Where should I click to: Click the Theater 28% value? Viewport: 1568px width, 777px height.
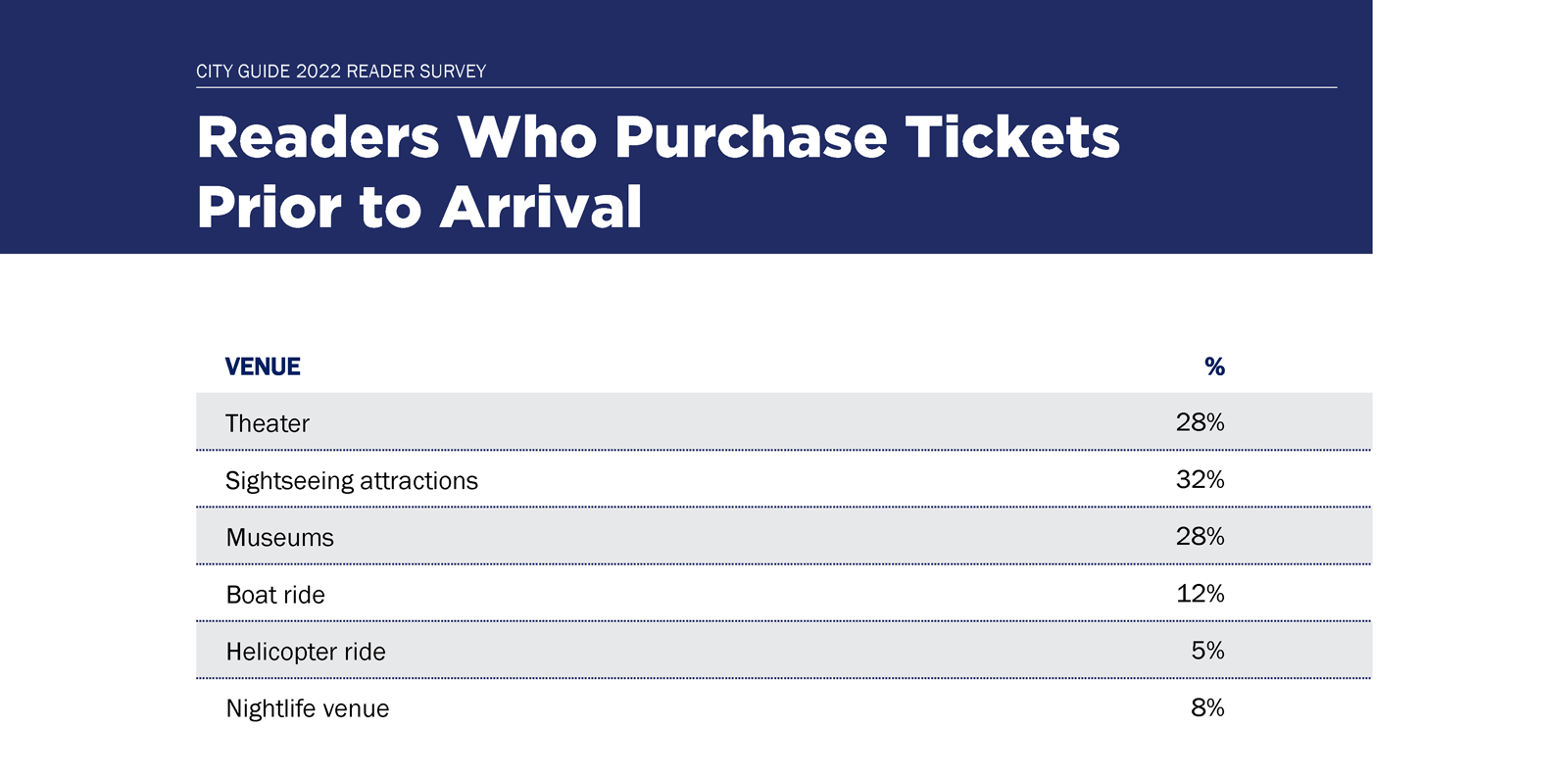(1200, 422)
